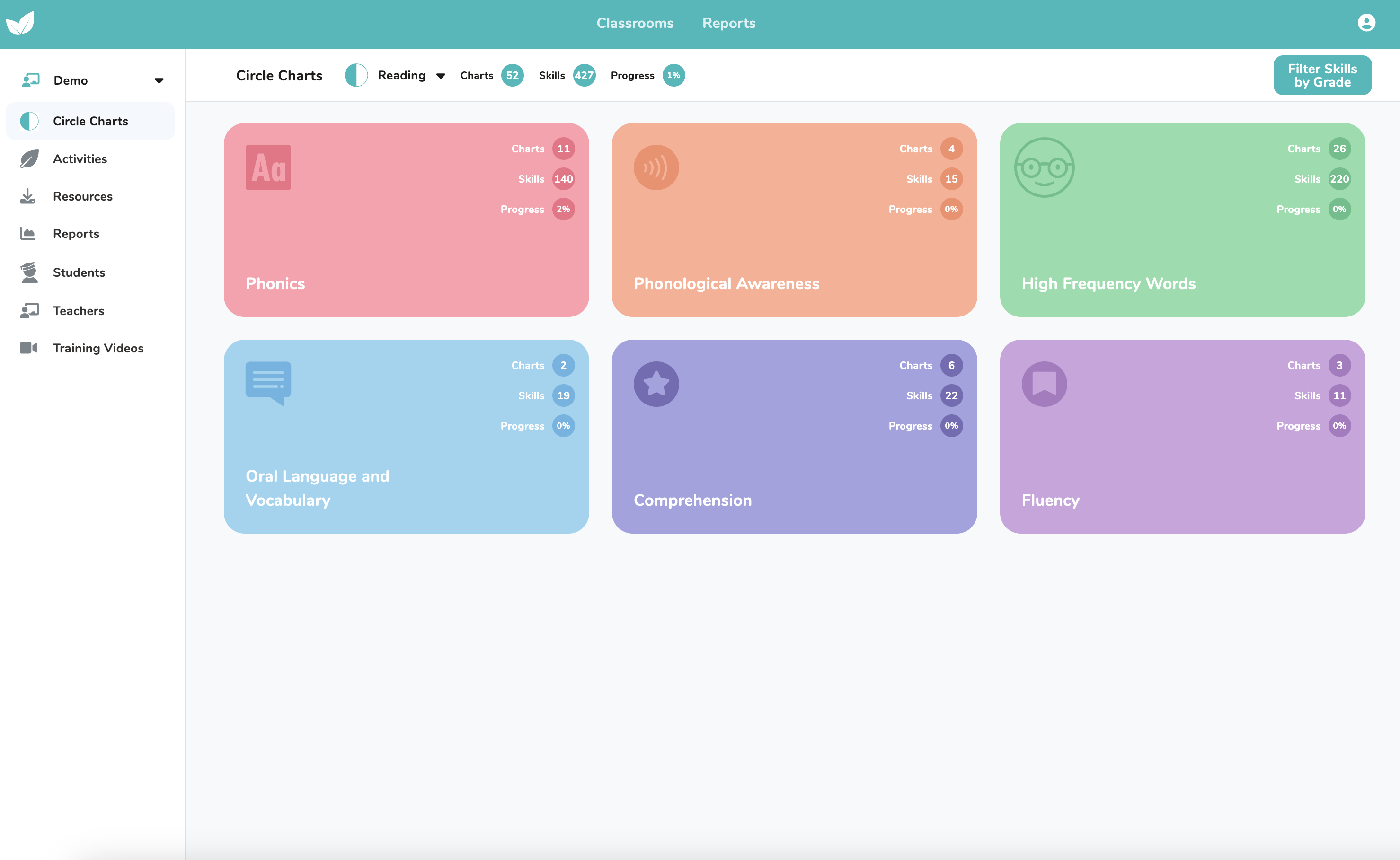Viewport: 1400px width, 860px height.
Task: Open the Phonics card title
Action: click(x=275, y=283)
